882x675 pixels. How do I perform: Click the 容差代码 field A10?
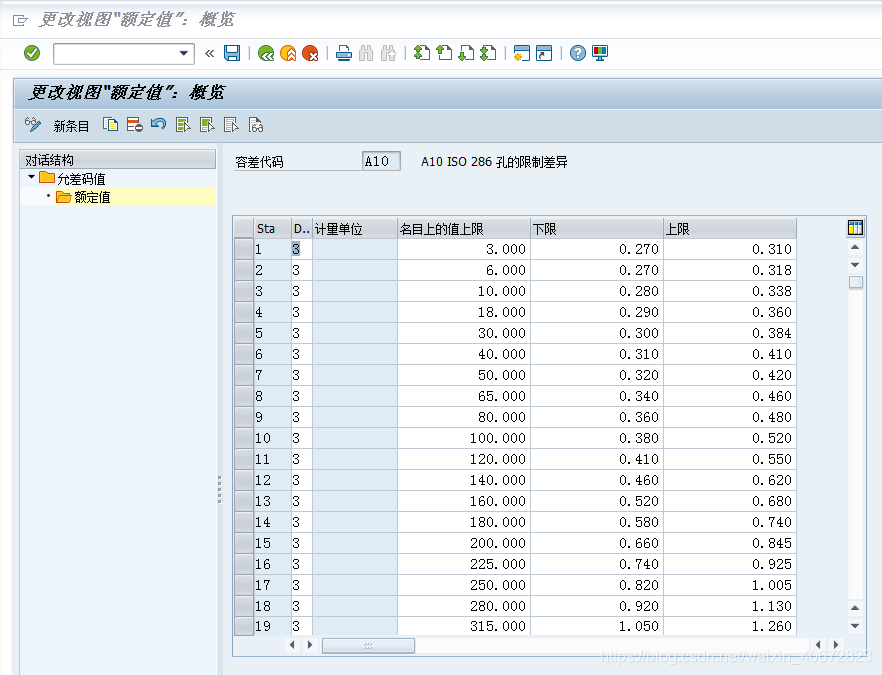tap(381, 161)
